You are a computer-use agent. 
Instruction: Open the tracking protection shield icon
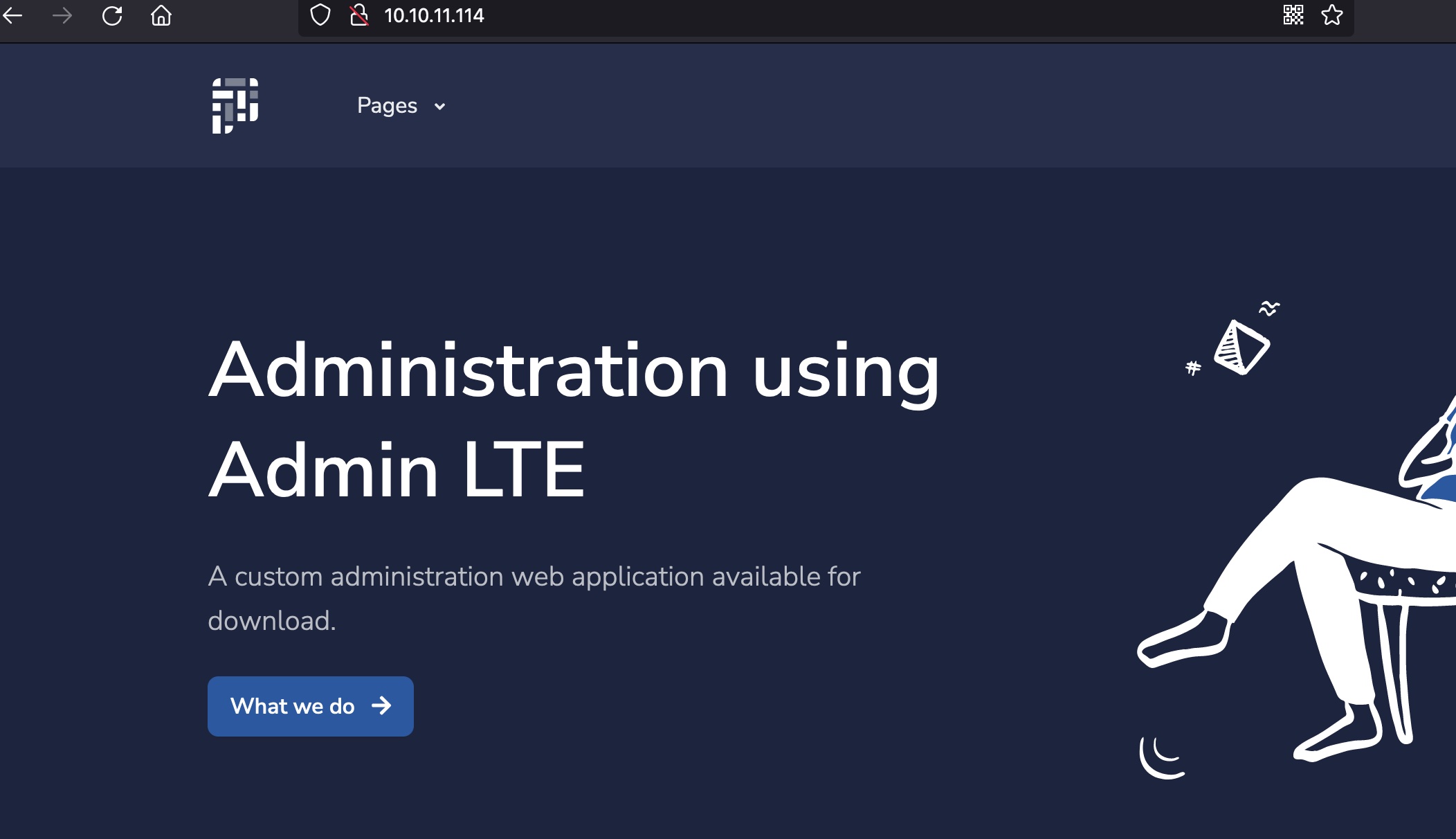click(x=320, y=15)
